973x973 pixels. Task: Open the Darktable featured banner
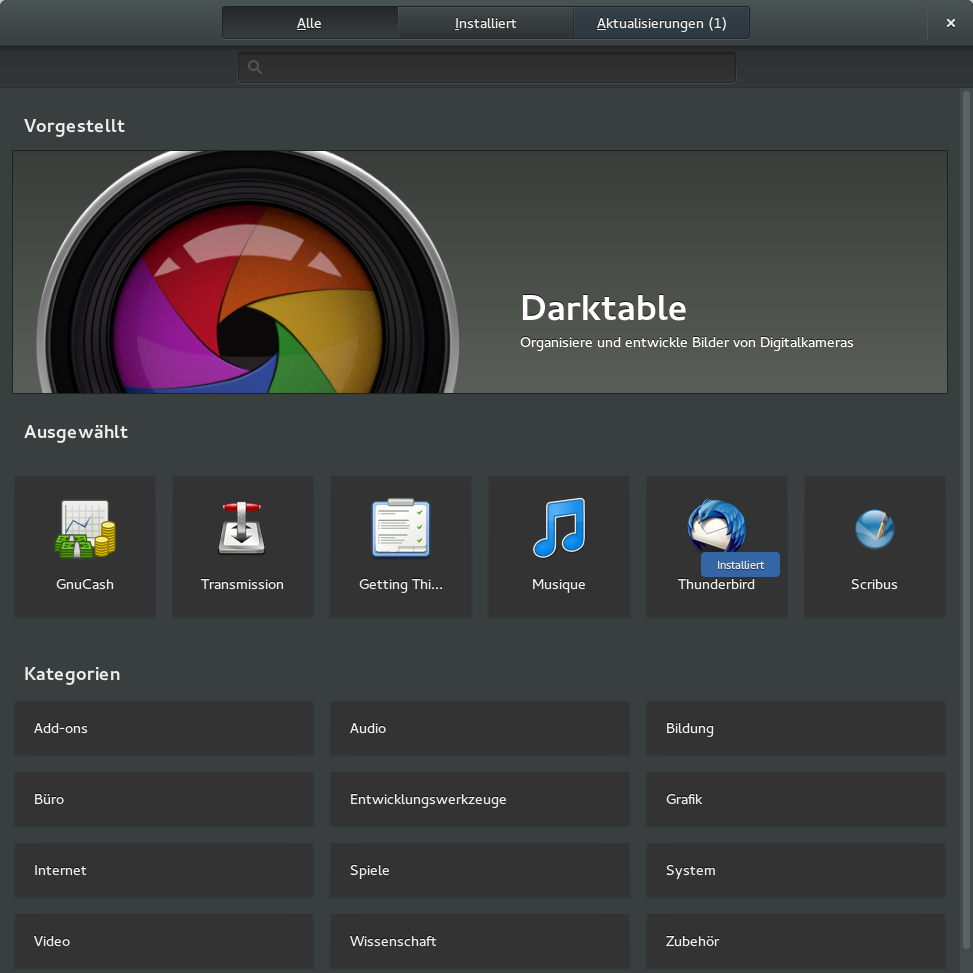[480, 272]
